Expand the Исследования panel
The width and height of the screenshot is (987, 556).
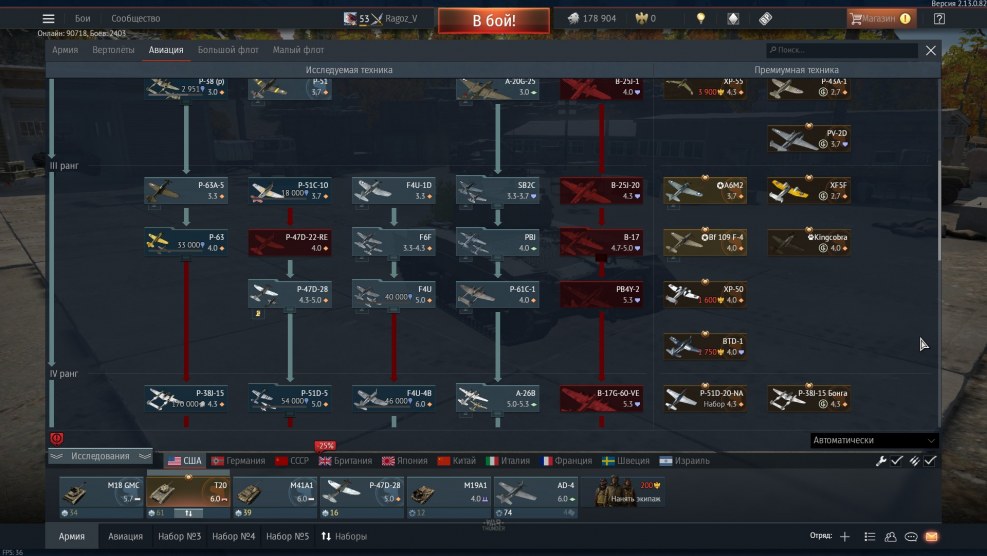coord(100,456)
